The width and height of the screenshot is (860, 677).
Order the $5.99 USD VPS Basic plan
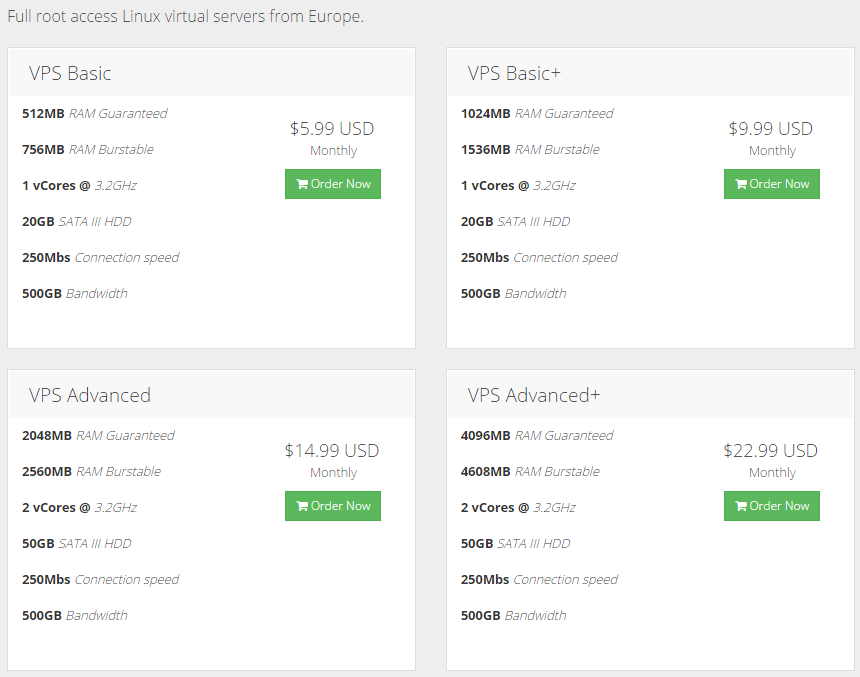[333, 184]
